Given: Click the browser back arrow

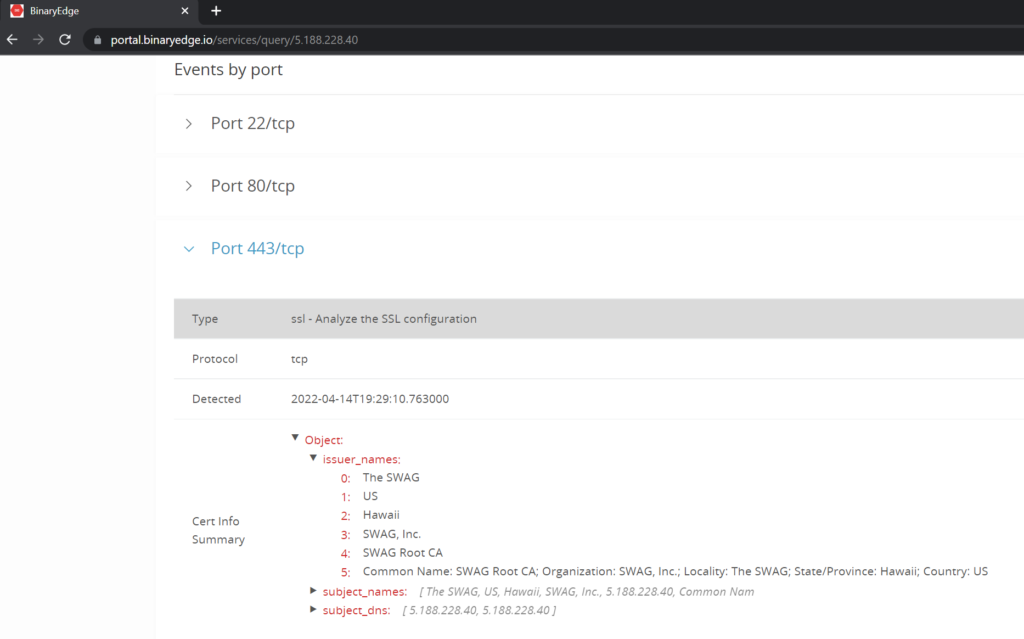Looking at the screenshot, I should pyautogui.click(x=12, y=40).
